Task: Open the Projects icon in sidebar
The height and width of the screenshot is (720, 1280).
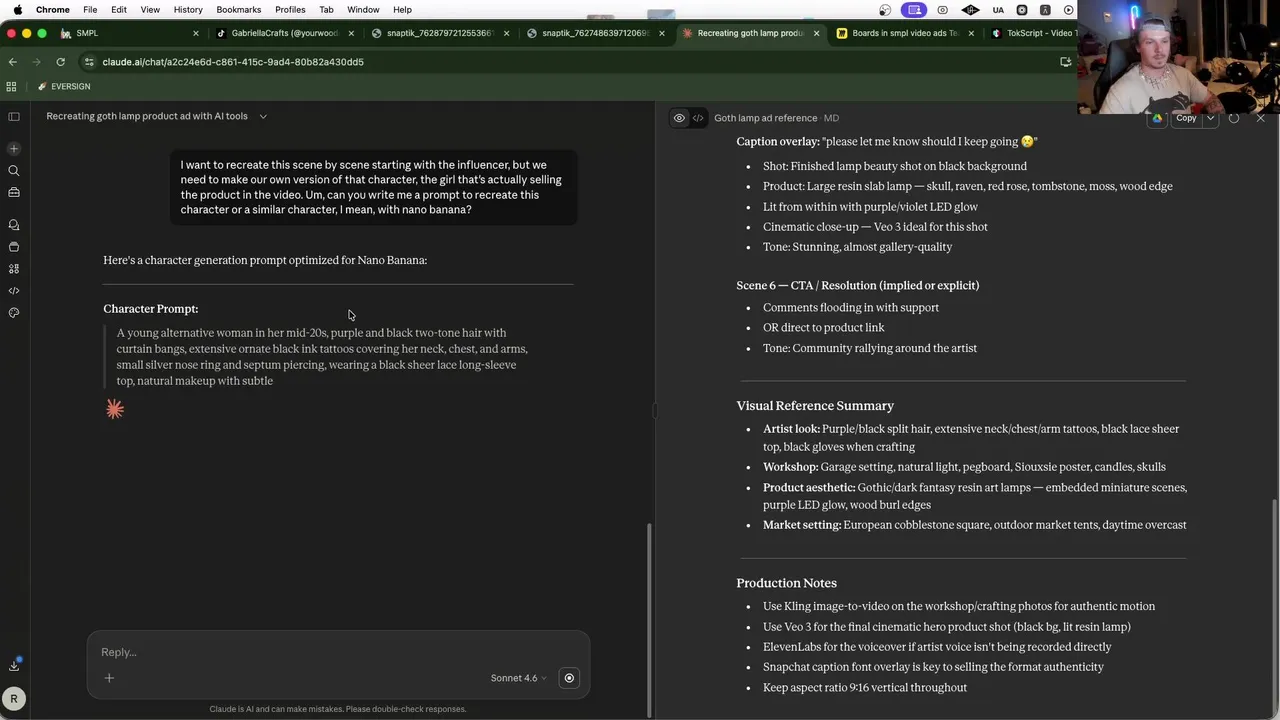Action: click(14, 247)
